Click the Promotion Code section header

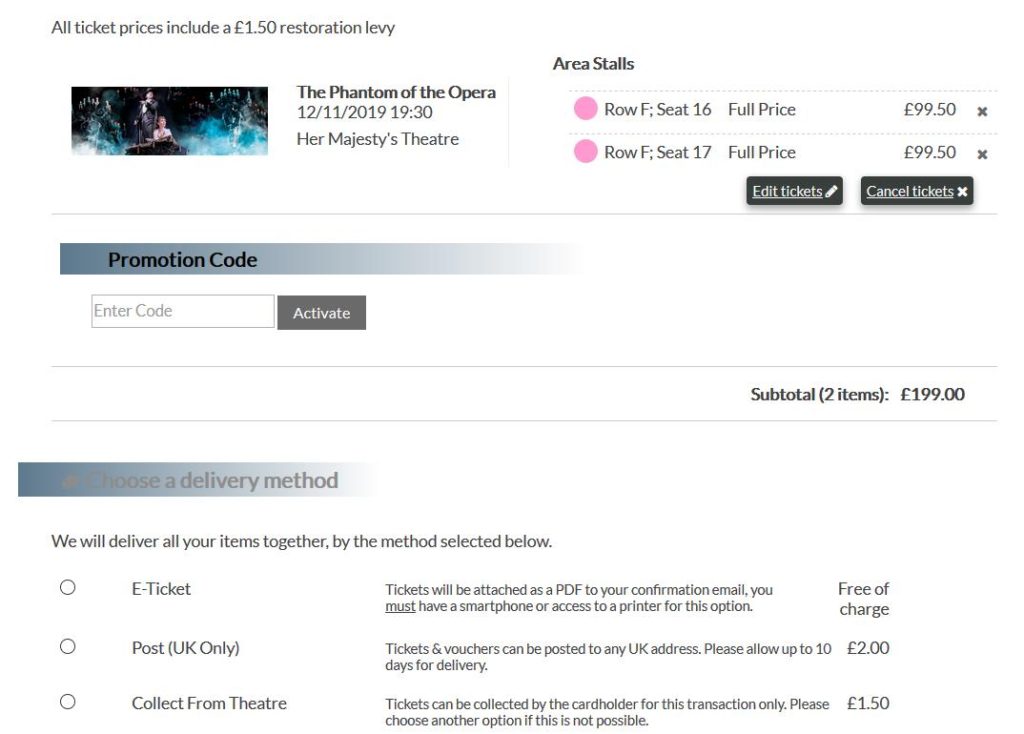182,260
